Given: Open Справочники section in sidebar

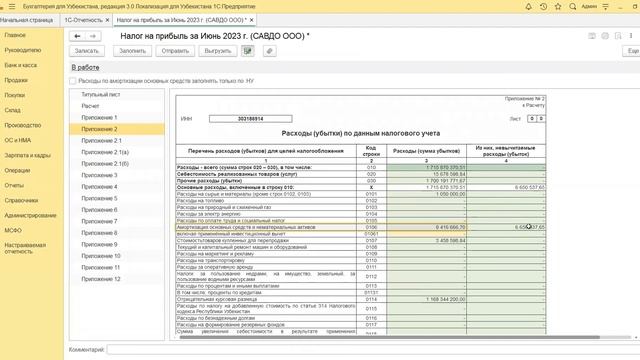Looking at the screenshot, I should 21,200.
